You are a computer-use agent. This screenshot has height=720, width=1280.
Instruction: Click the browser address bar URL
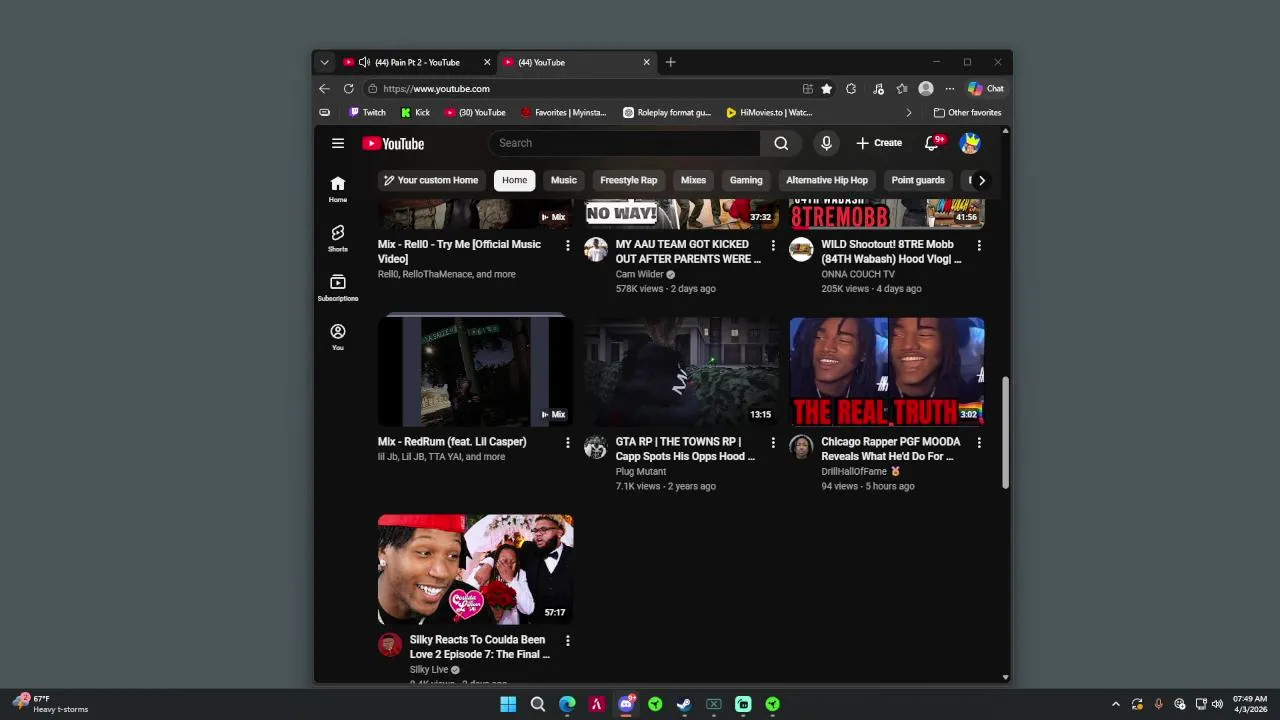pyautogui.click(x=436, y=88)
